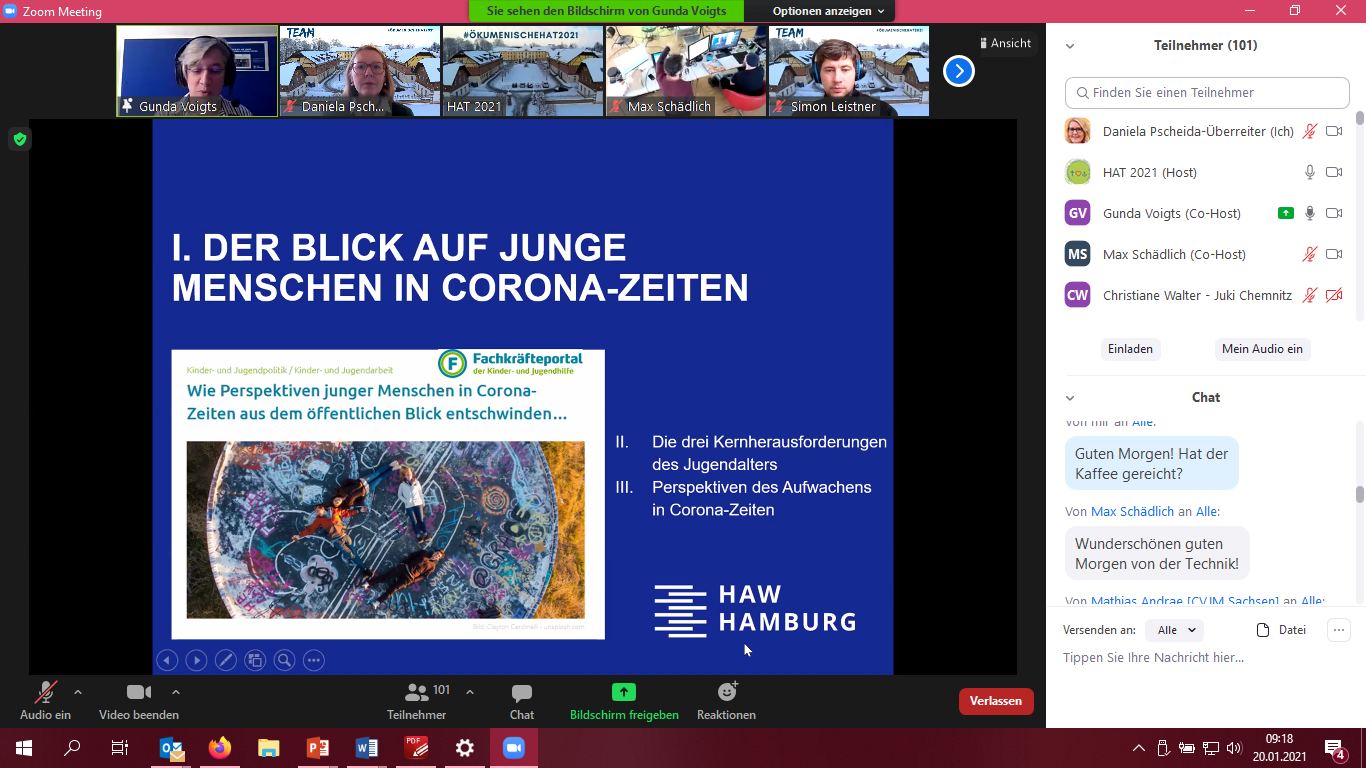
Task: Unmute microphone with Audio ein button
Action: (45, 701)
